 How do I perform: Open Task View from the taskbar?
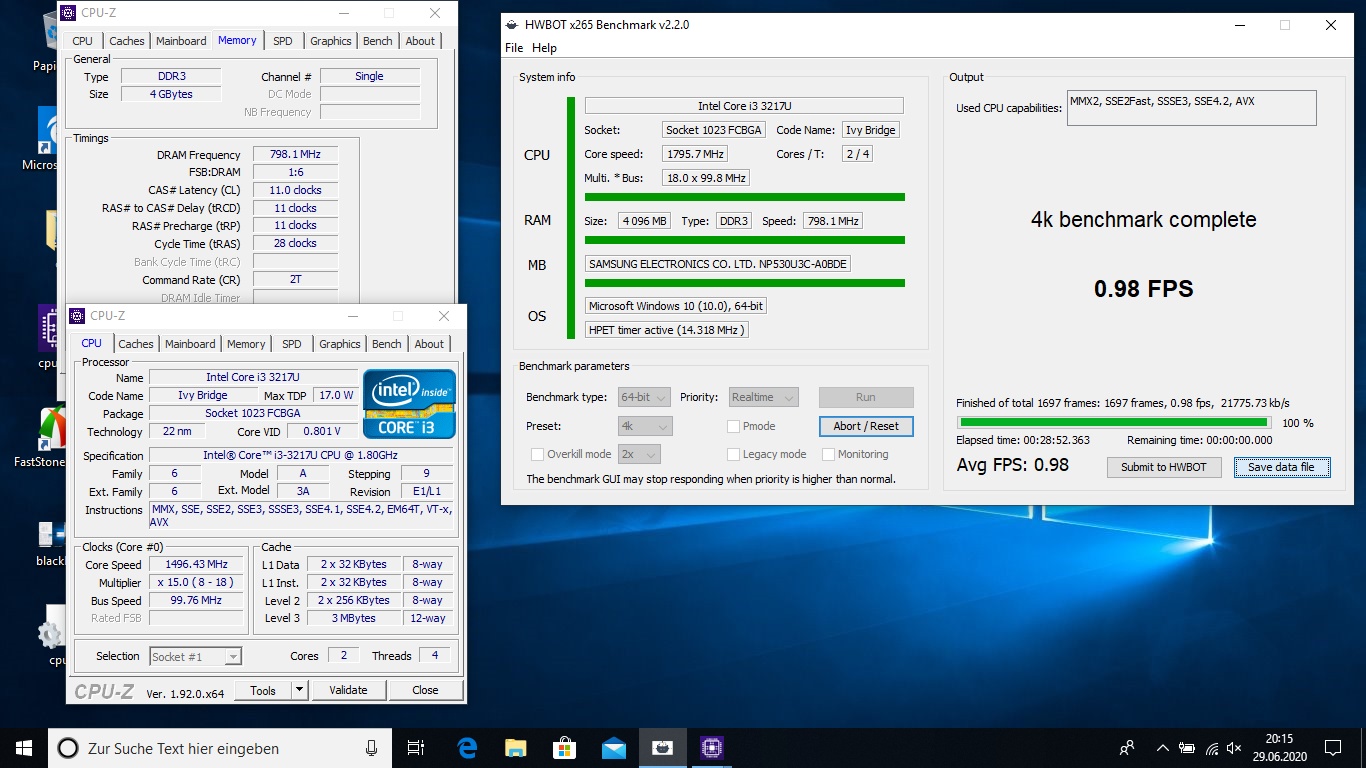pyautogui.click(x=416, y=748)
